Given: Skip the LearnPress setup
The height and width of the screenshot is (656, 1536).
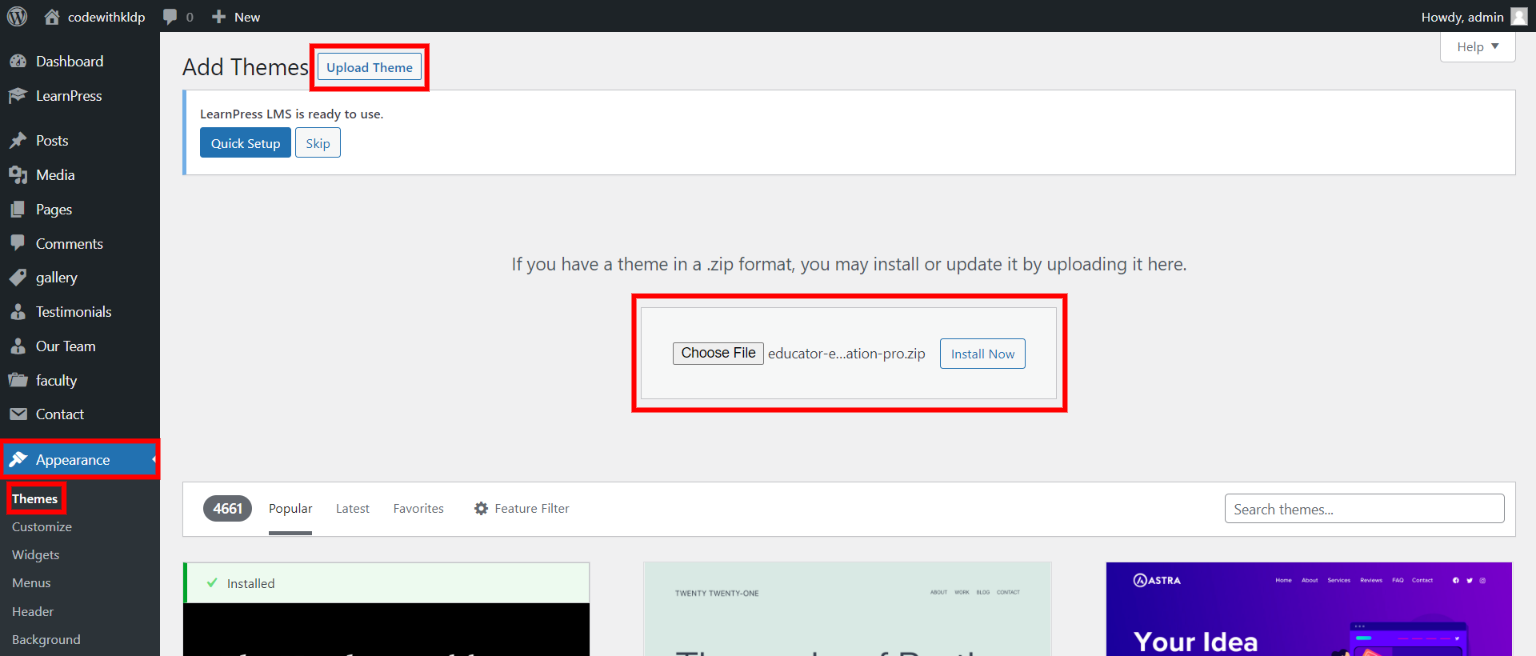Looking at the screenshot, I should (318, 143).
